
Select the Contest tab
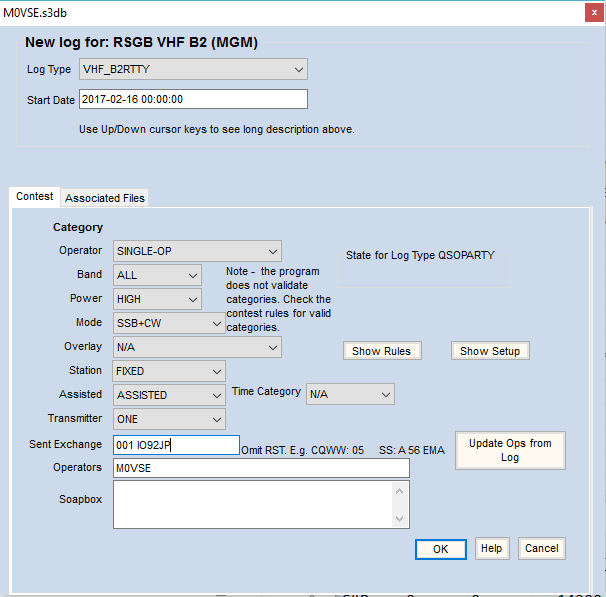[35, 197]
